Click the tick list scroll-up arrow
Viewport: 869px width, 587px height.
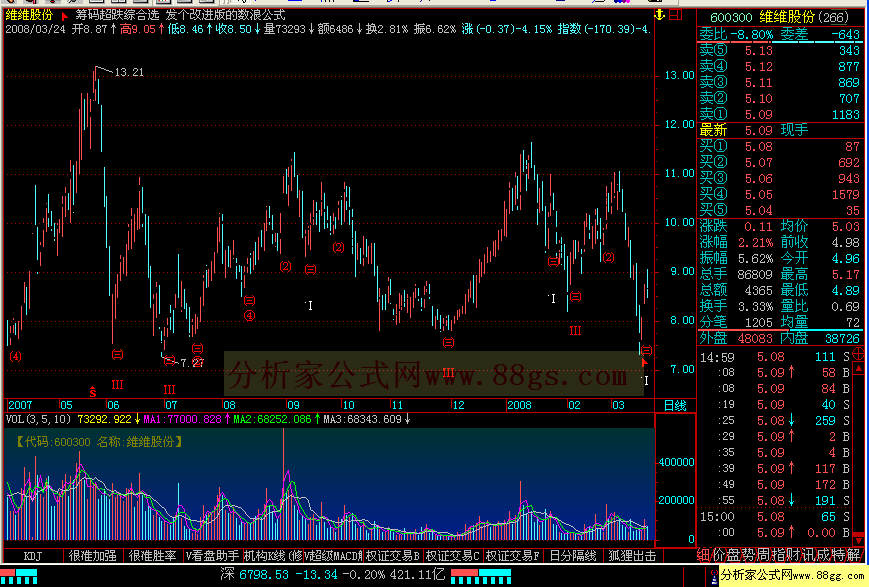pyautogui.click(x=858, y=368)
